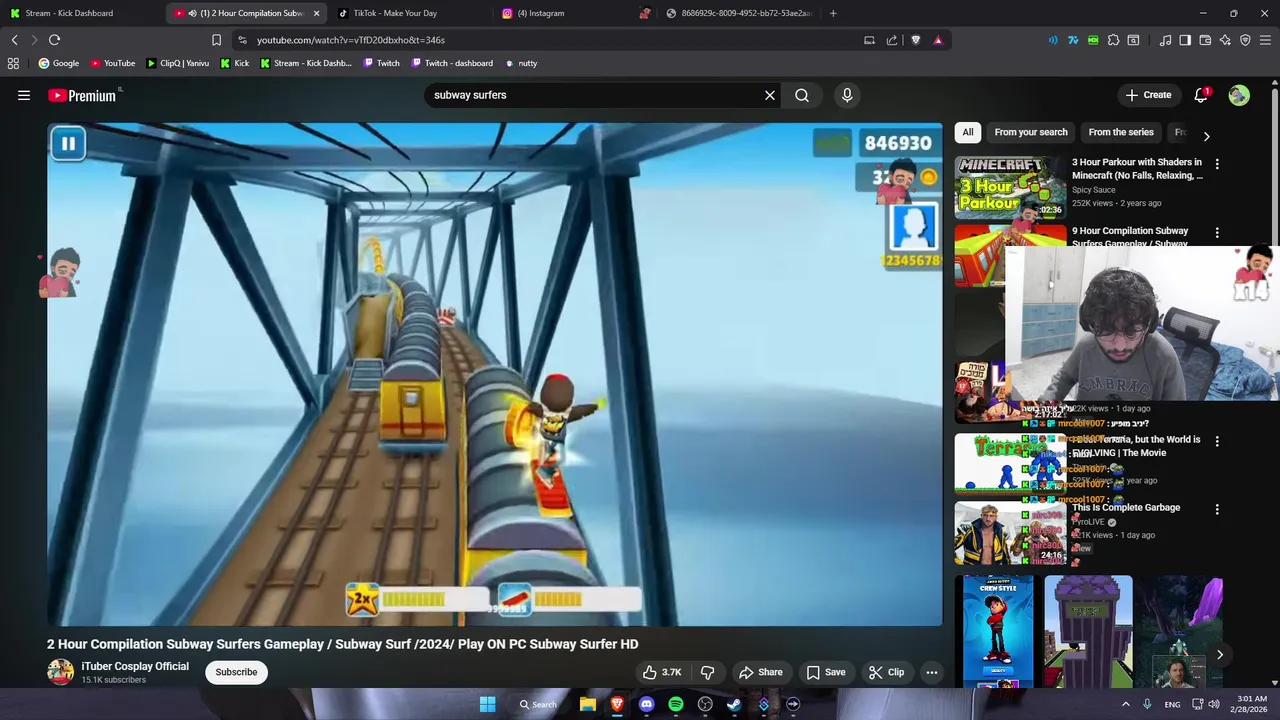Open YouTube notifications bell
The height and width of the screenshot is (720, 1280).
click(1201, 95)
